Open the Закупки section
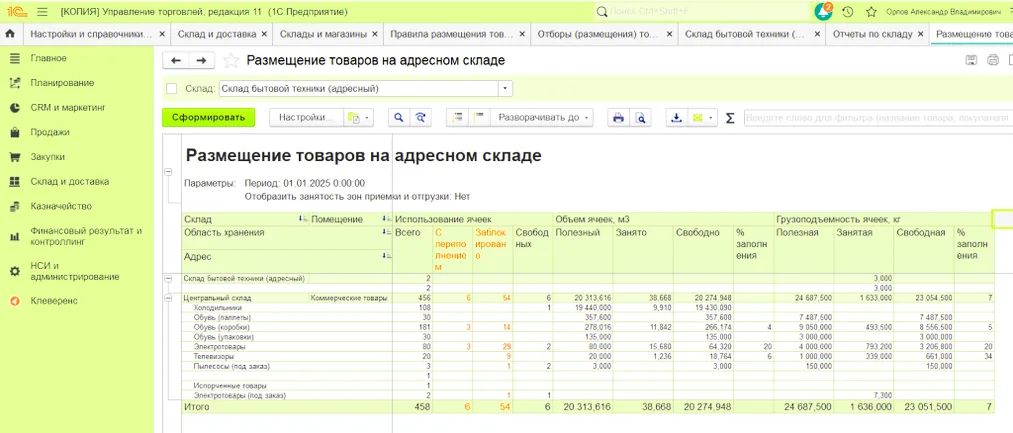Image resolution: width=1013 pixels, height=433 pixels. point(47,156)
